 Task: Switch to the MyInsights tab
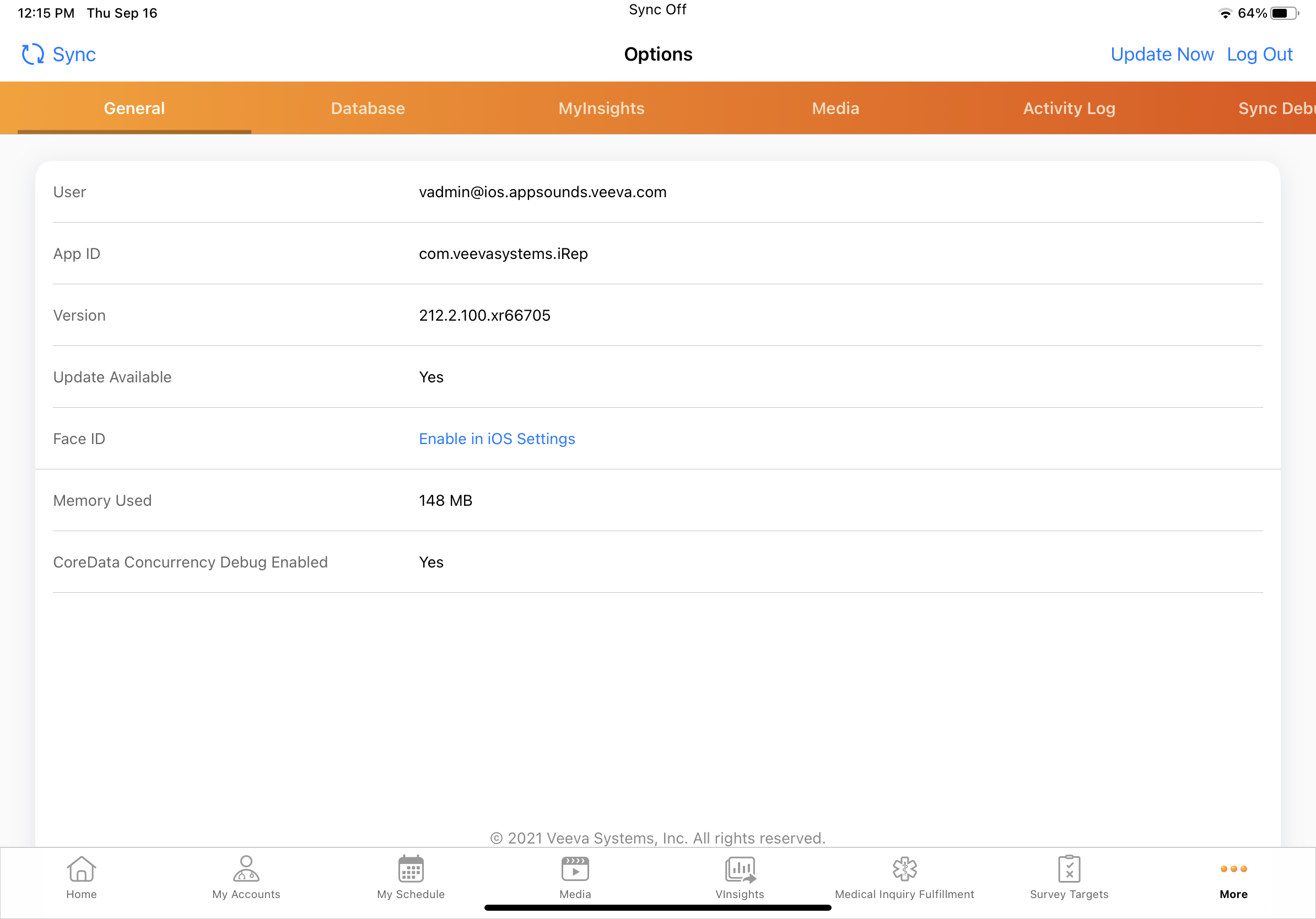click(x=601, y=109)
